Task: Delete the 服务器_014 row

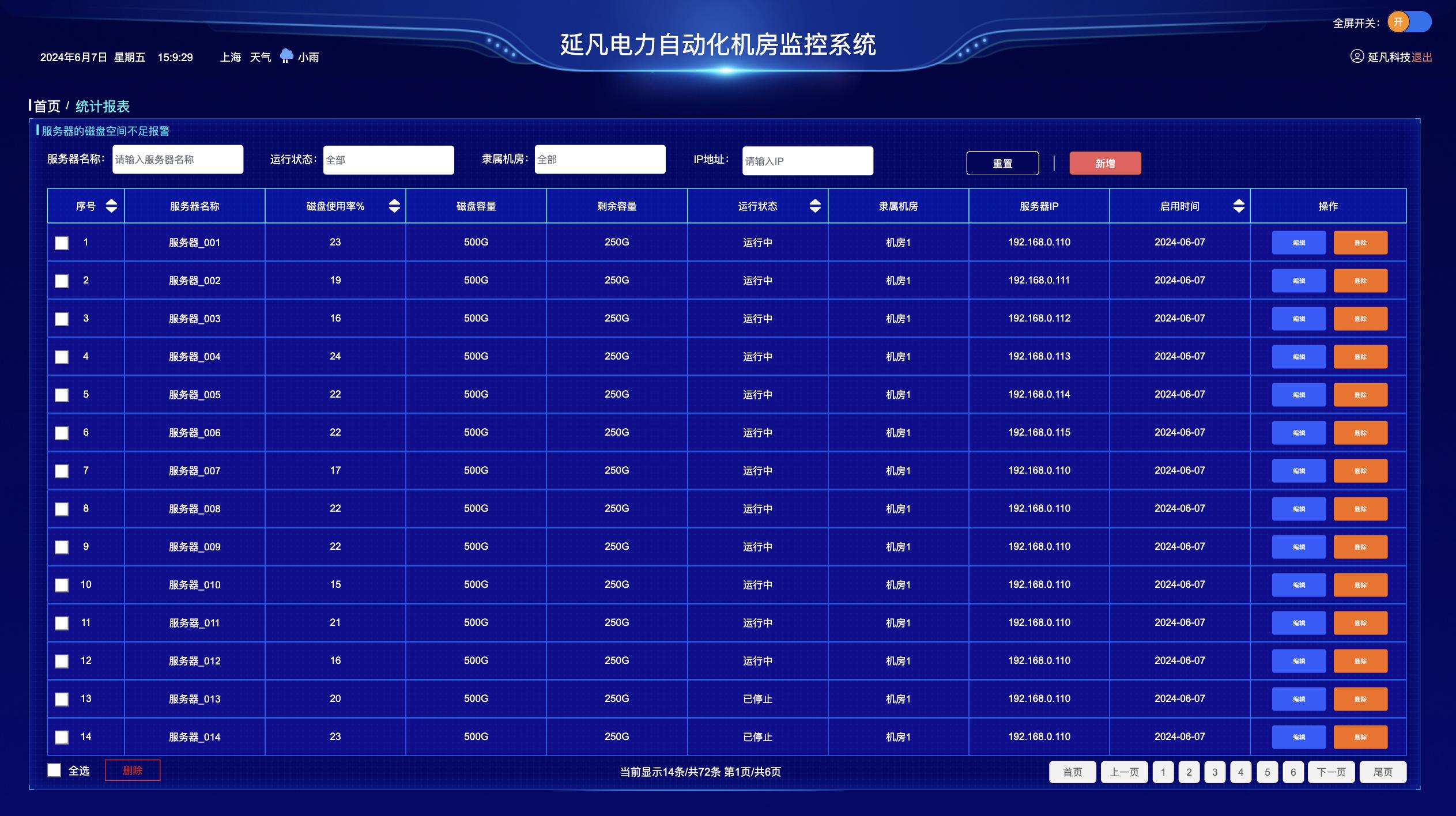Action: pos(1360,737)
